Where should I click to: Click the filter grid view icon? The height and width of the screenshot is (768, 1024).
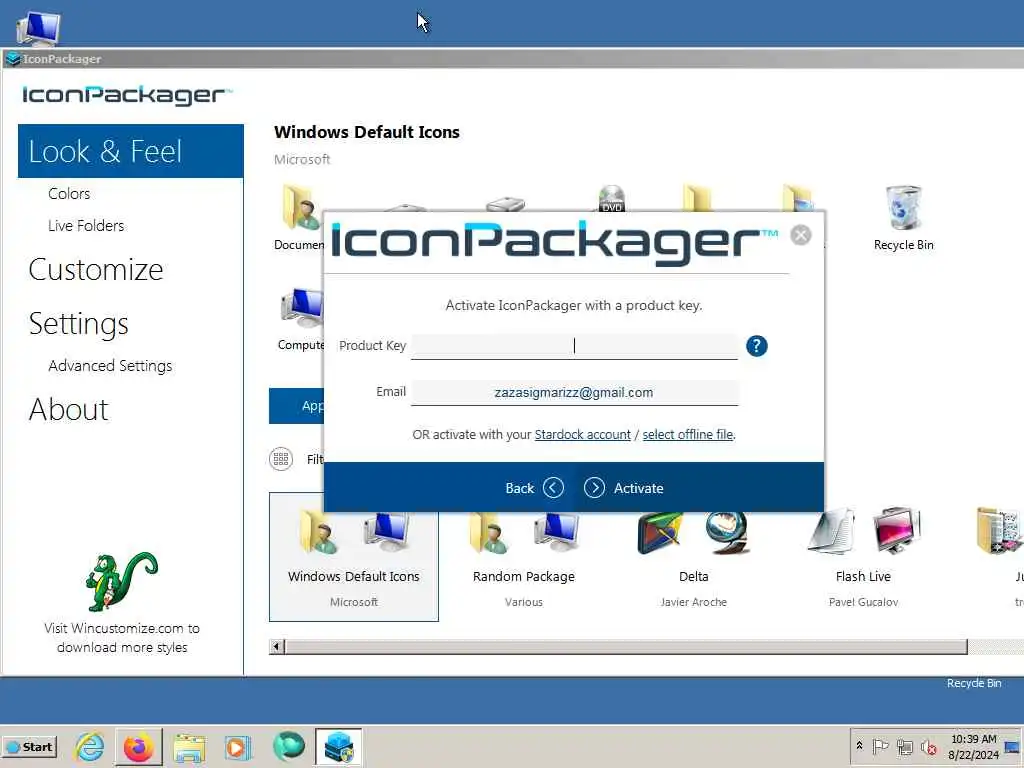point(281,459)
